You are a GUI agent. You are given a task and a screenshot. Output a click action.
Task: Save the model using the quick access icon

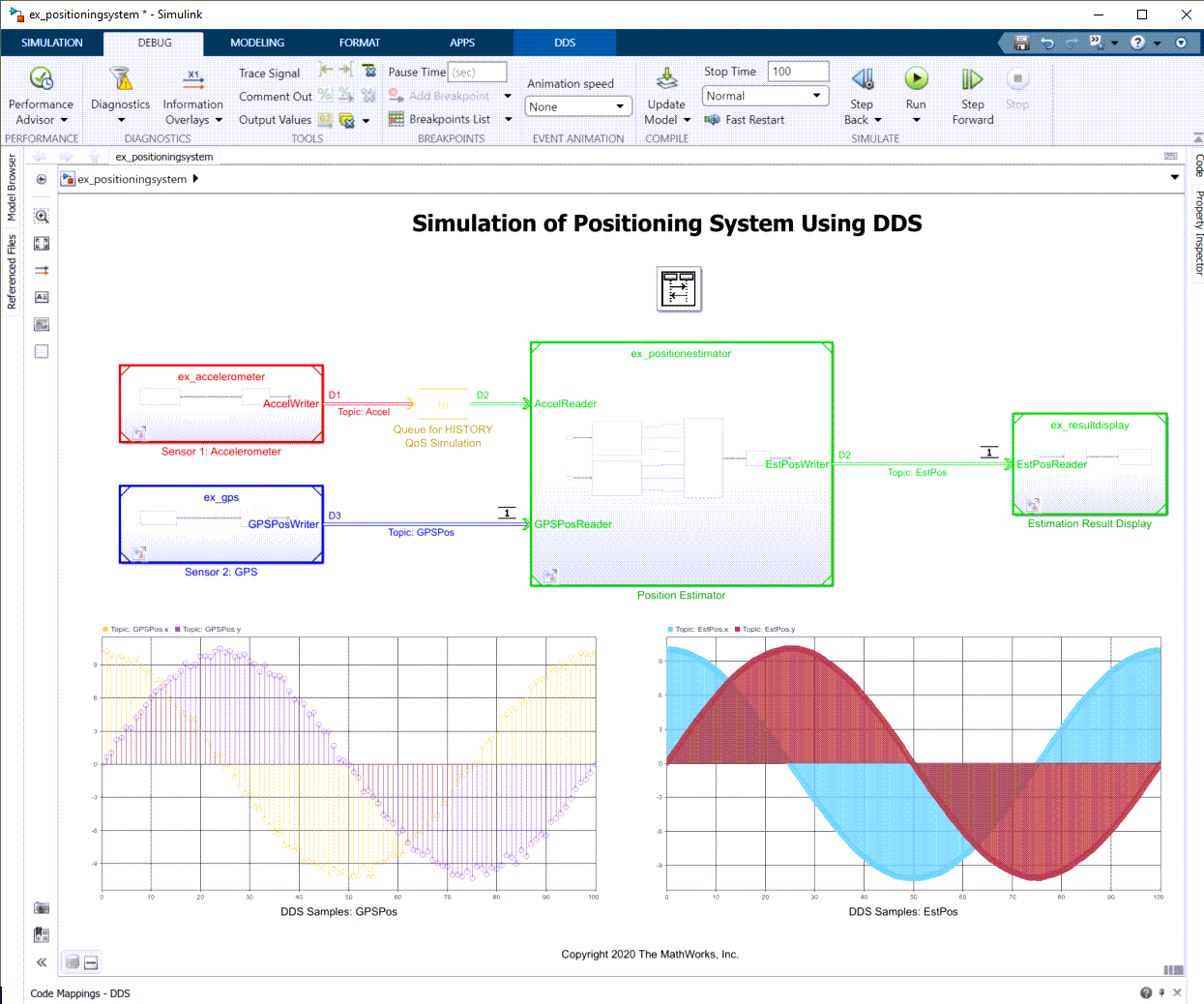(1021, 43)
